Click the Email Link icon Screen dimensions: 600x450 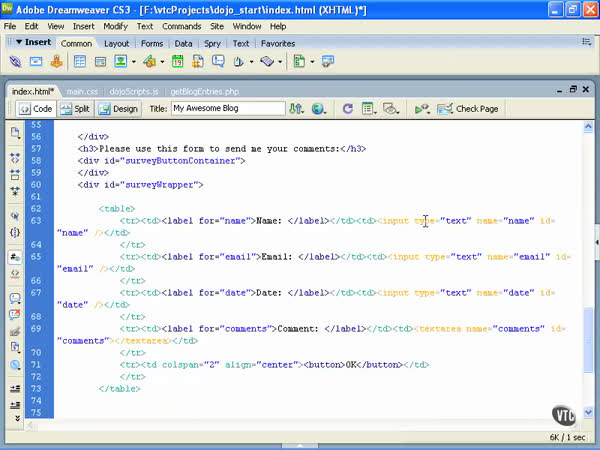point(36,62)
